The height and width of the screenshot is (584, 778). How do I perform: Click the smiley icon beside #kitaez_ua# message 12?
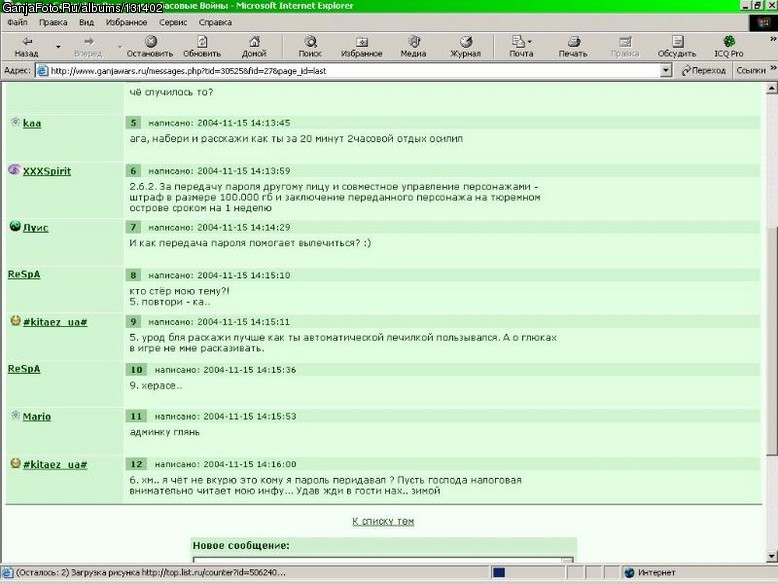[15, 463]
